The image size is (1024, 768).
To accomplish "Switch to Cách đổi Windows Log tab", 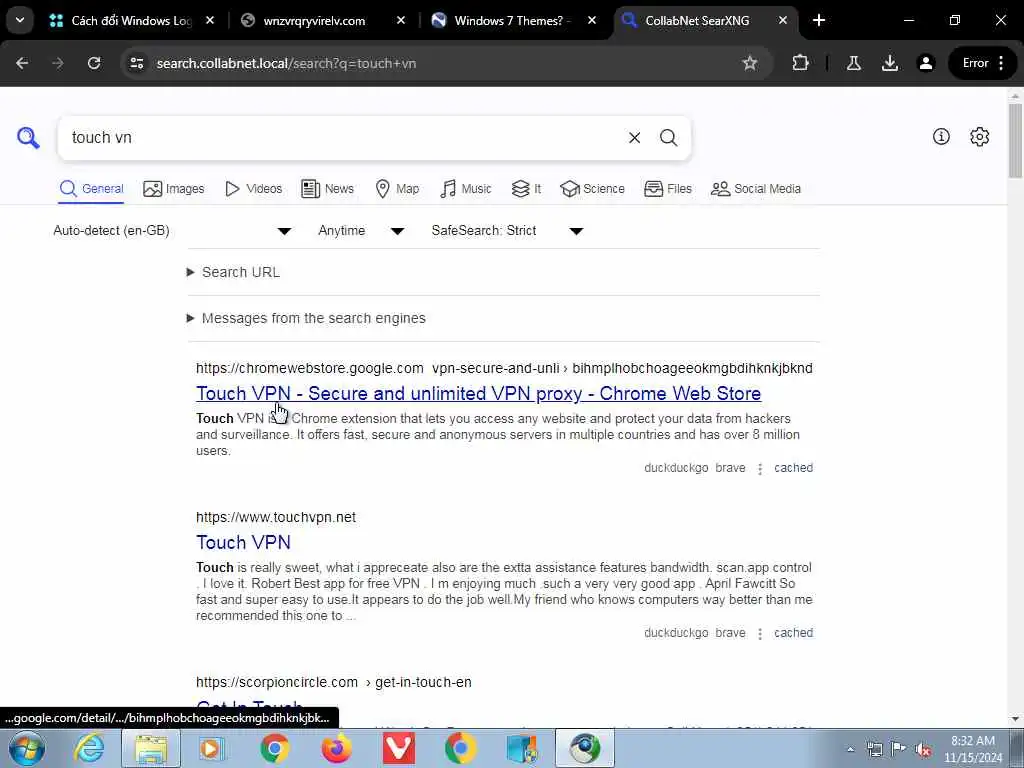I will (131, 21).
